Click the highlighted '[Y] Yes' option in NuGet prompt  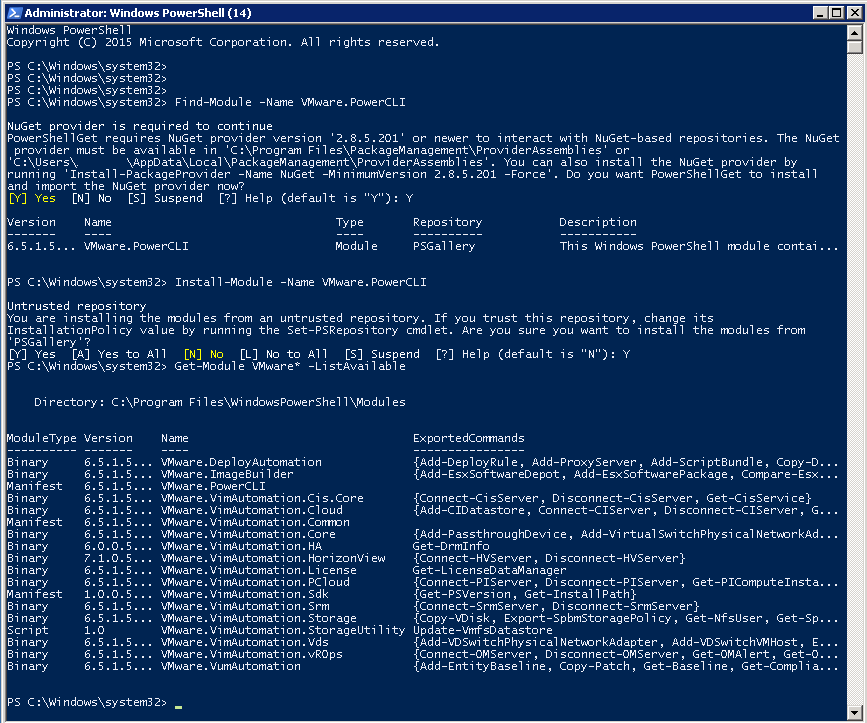pyautogui.click(x=32, y=198)
